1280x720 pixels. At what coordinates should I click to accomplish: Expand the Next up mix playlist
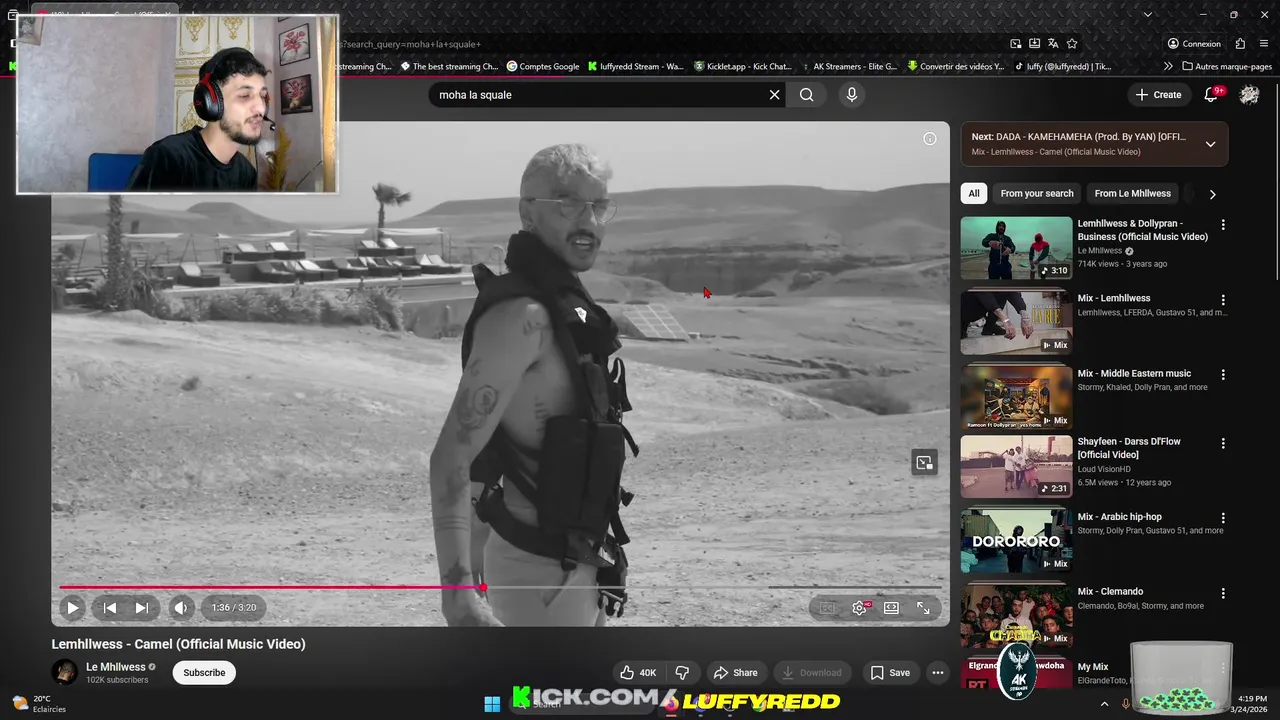pos(1210,144)
